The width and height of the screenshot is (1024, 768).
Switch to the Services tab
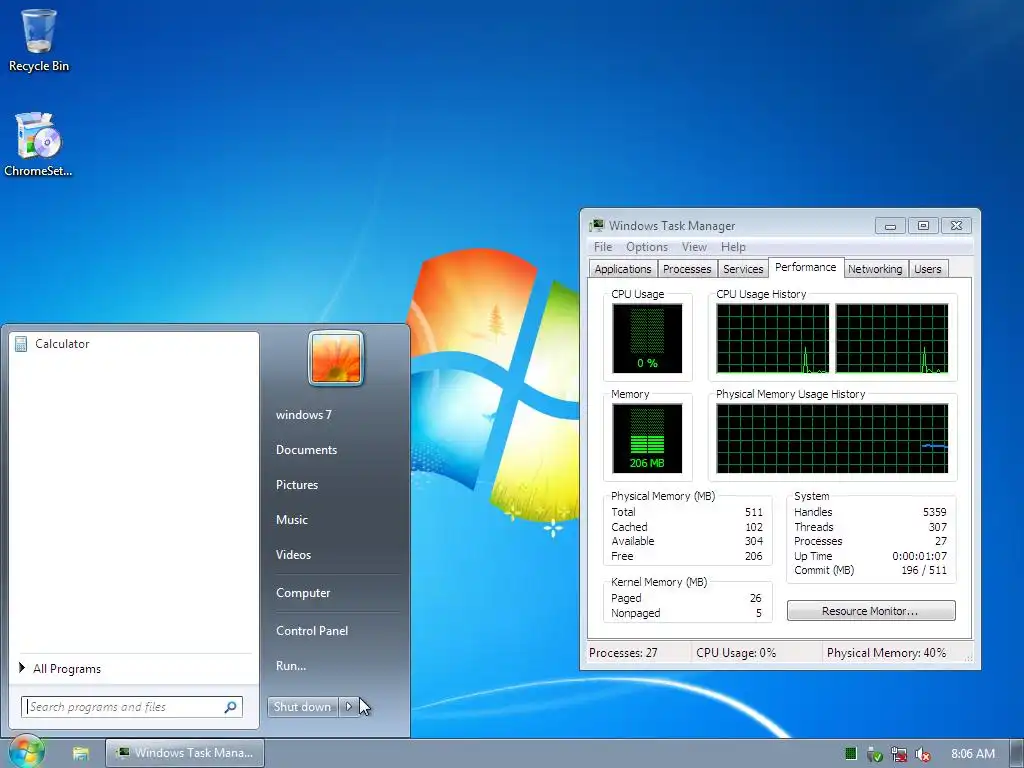[743, 269]
